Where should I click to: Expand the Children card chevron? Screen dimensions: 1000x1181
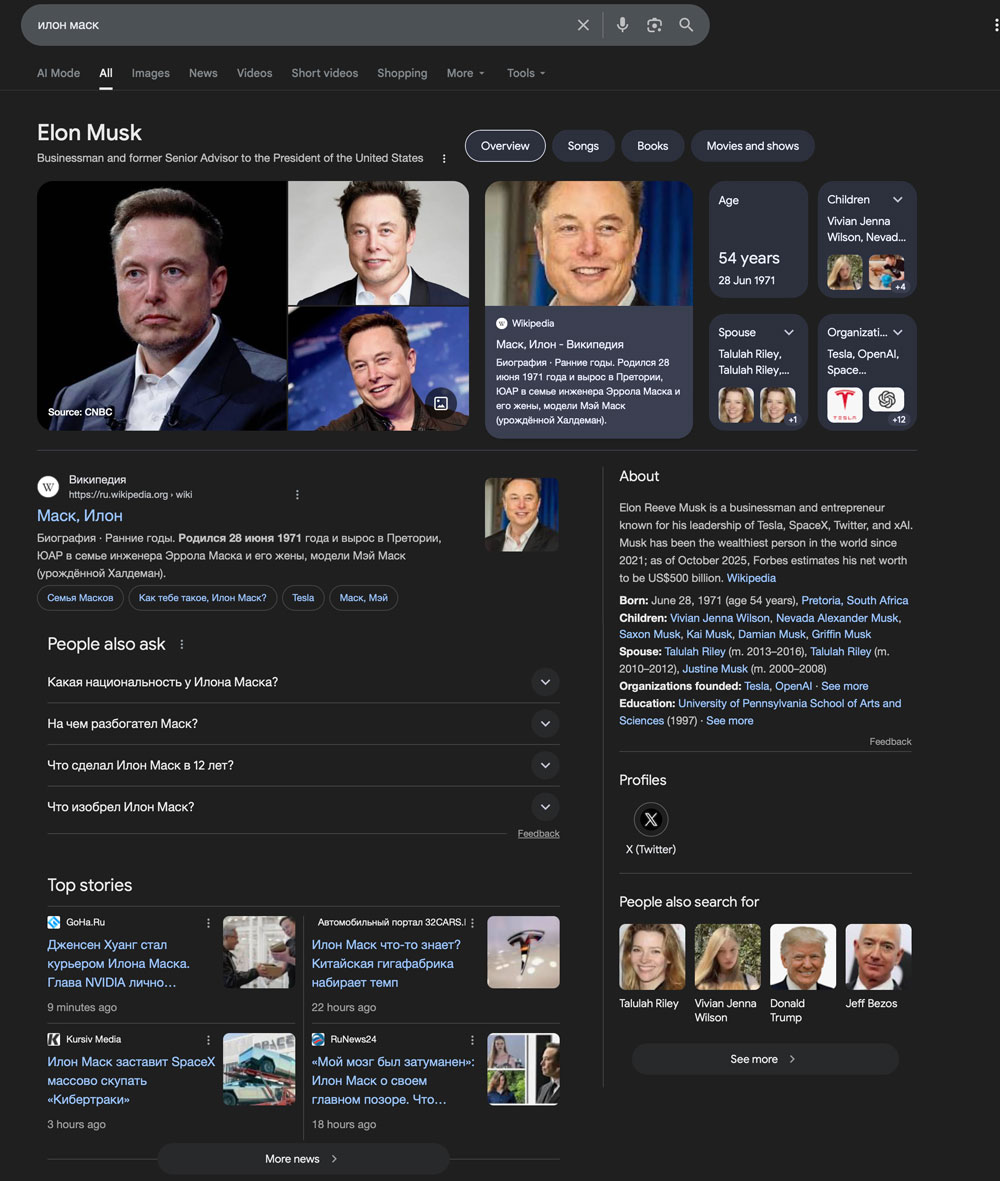tap(898, 200)
